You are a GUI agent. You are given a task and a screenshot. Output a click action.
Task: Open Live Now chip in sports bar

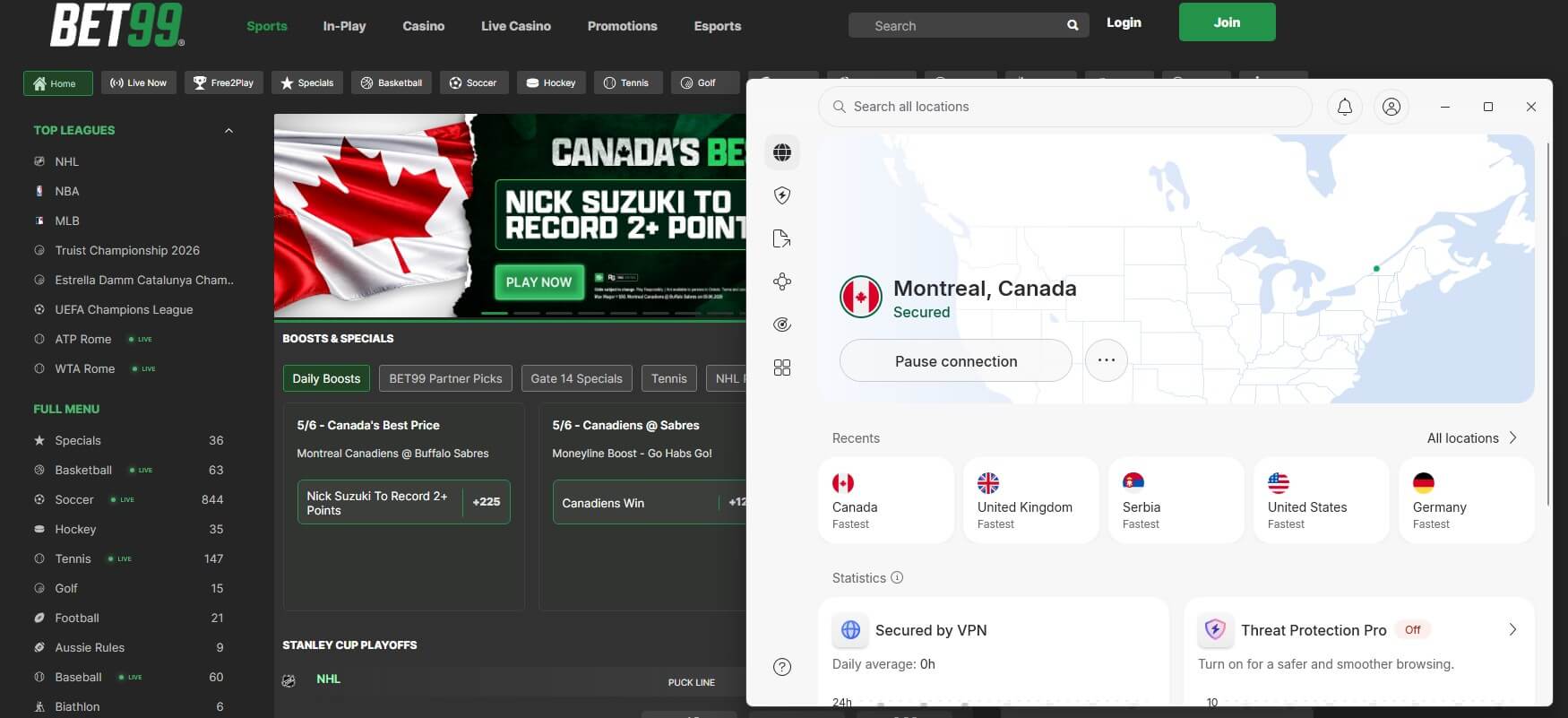[139, 83]
